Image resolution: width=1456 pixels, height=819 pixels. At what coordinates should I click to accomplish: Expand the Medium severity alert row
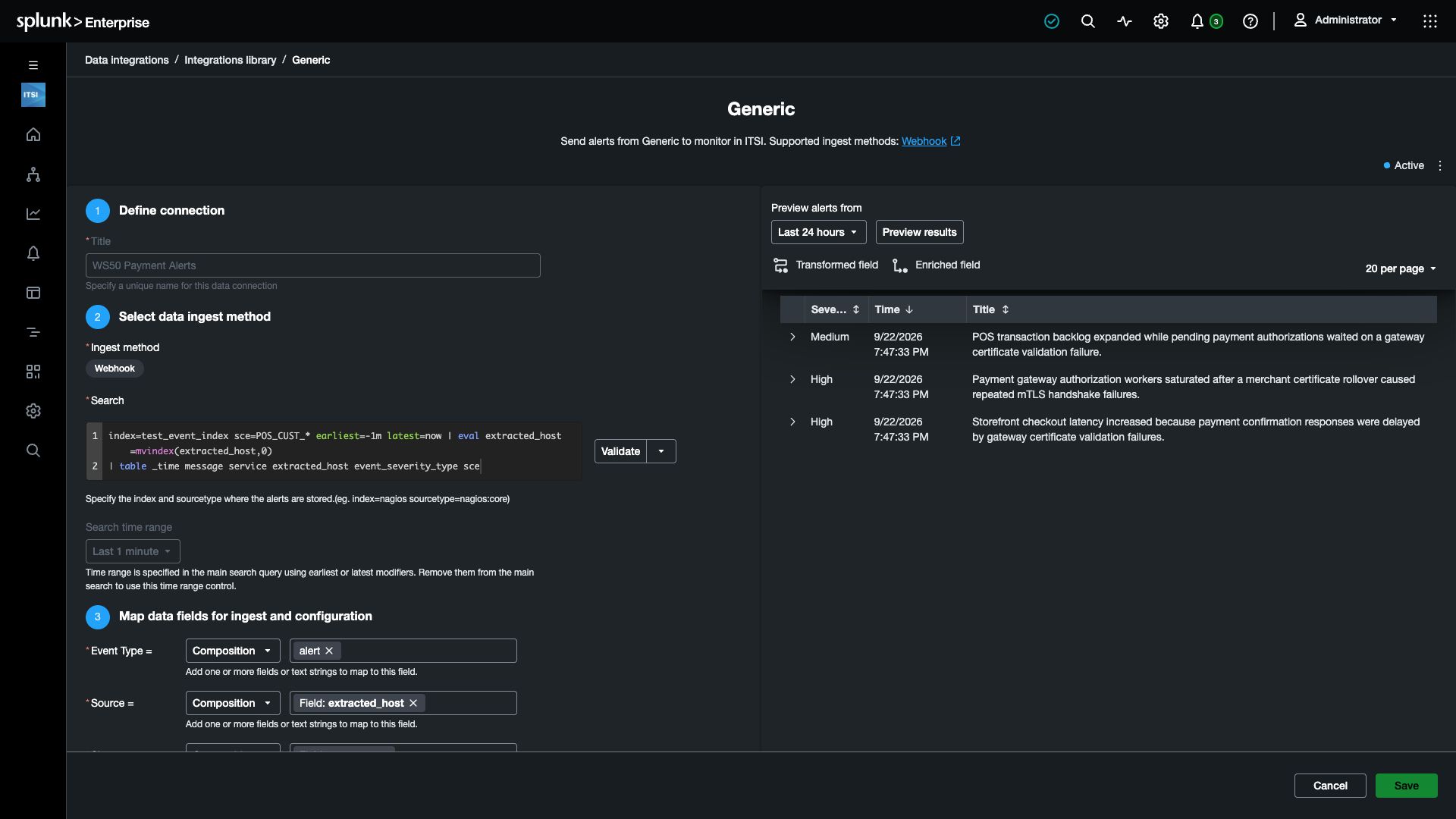point(792,337)
